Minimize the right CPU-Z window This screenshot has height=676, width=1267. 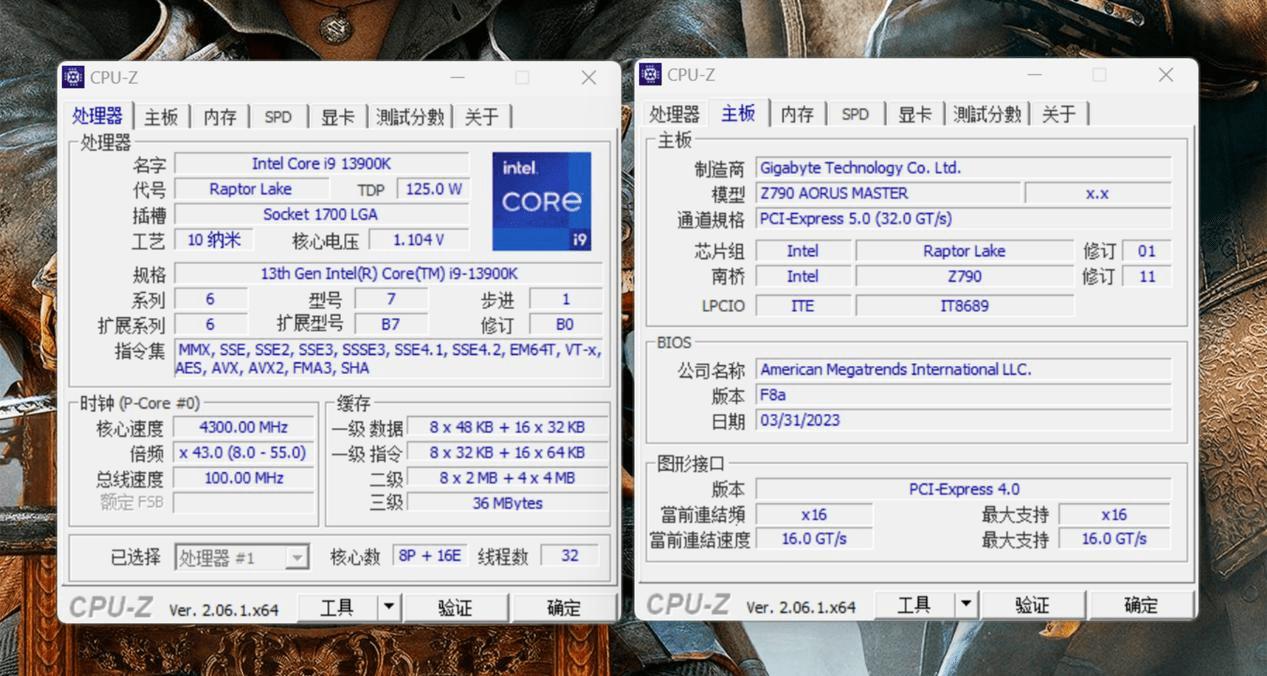coord(1034,74)
